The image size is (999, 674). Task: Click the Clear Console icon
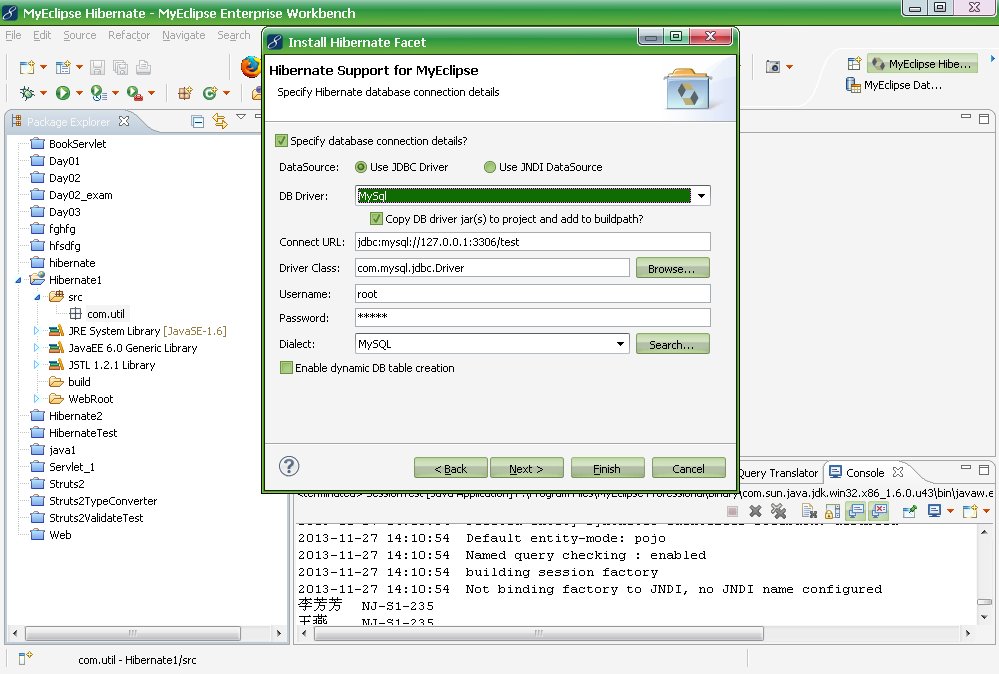[809, 511]
